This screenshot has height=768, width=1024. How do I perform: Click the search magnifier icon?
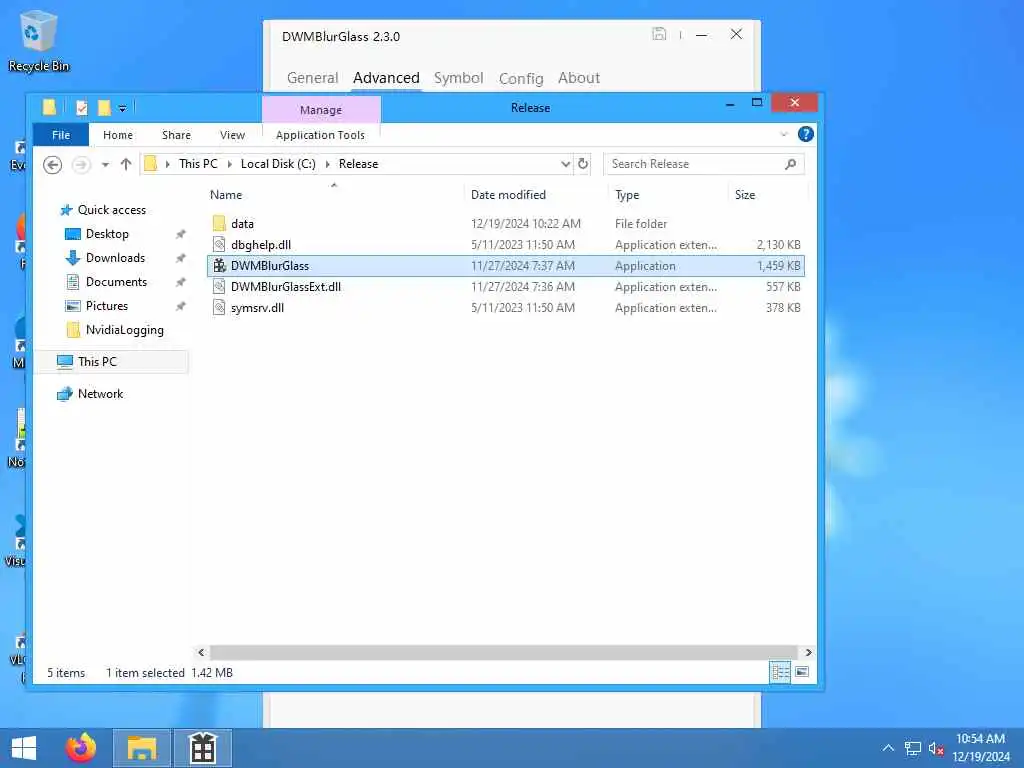(x=790, y=164)
